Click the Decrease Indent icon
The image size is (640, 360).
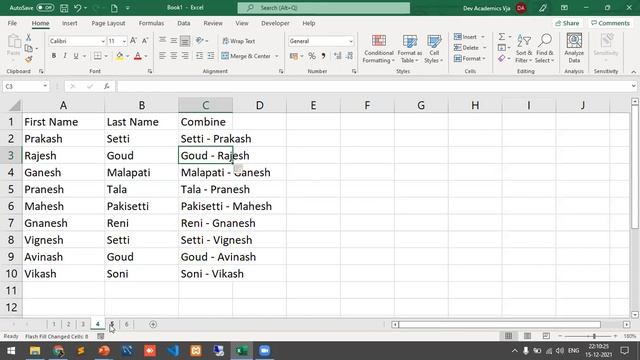coord(199,56)
